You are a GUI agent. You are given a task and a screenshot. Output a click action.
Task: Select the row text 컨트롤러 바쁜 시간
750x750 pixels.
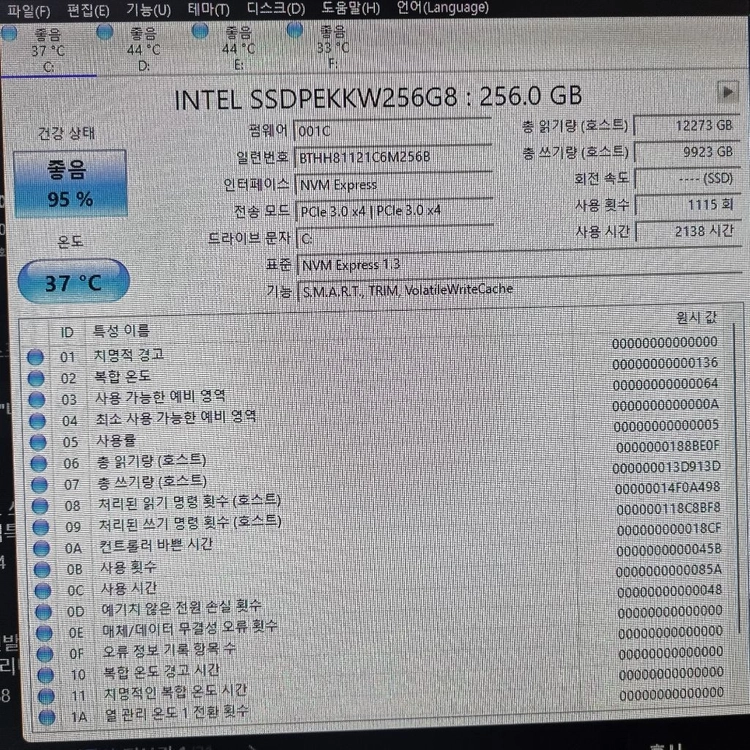point(156,545)
